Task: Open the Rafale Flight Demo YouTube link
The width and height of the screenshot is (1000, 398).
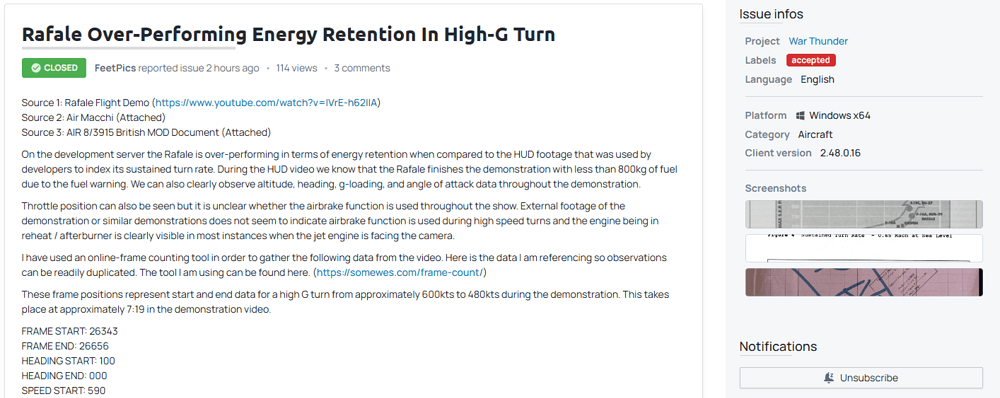Action: [268, 102]
